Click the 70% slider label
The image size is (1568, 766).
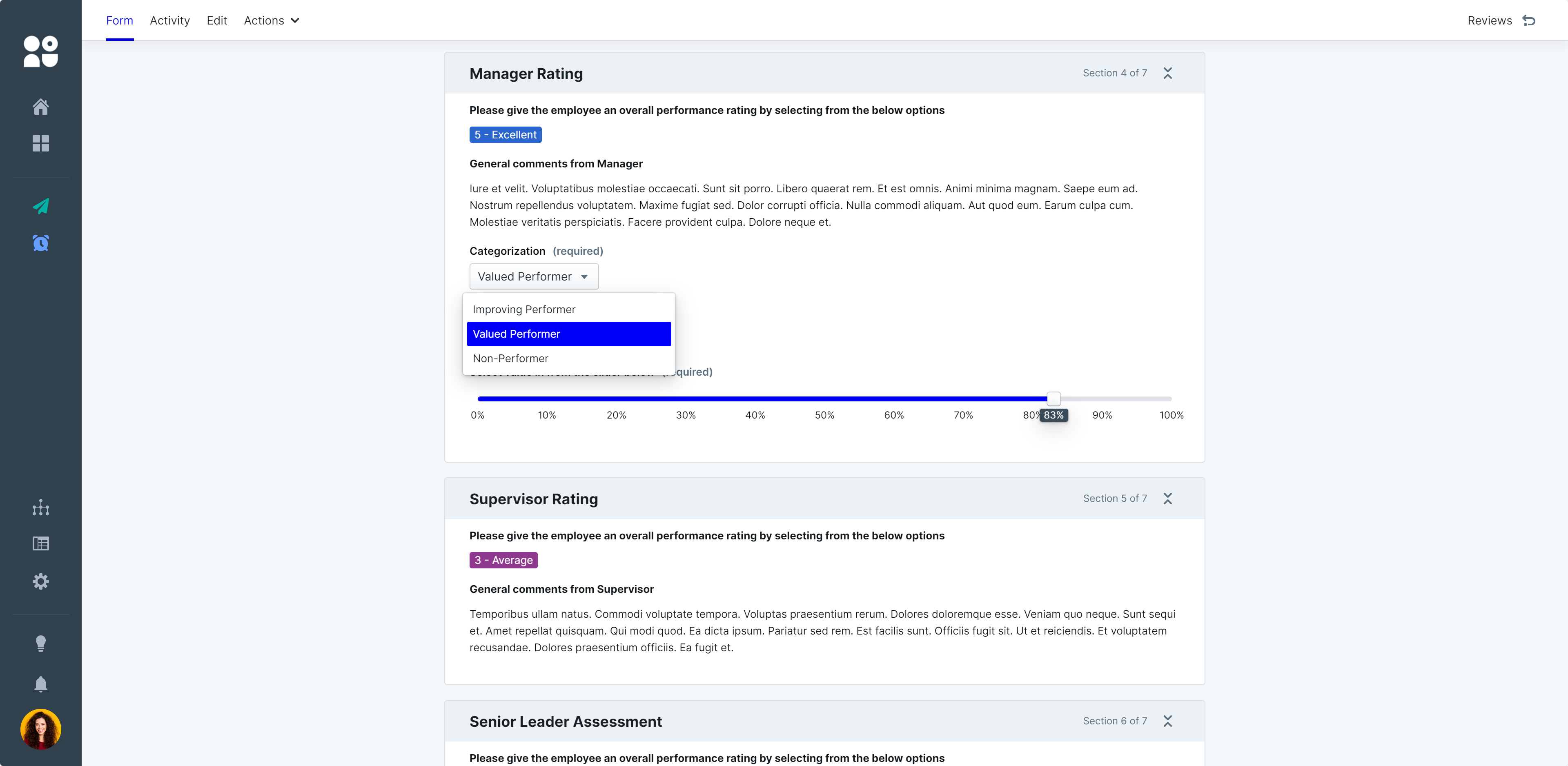pyautogui.click(x=963, y=415)
